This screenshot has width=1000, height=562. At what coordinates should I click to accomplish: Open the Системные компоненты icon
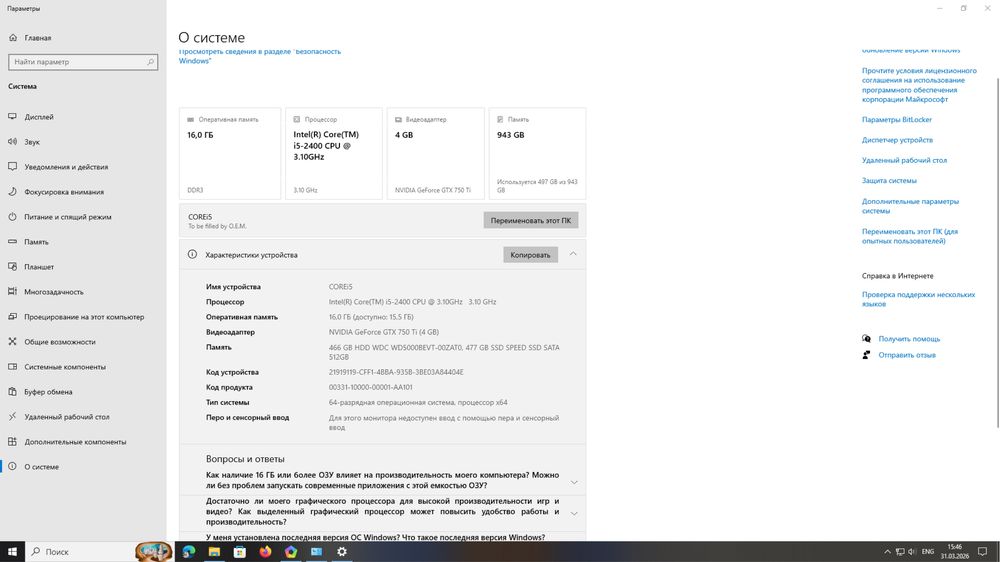tap(13, 367)
